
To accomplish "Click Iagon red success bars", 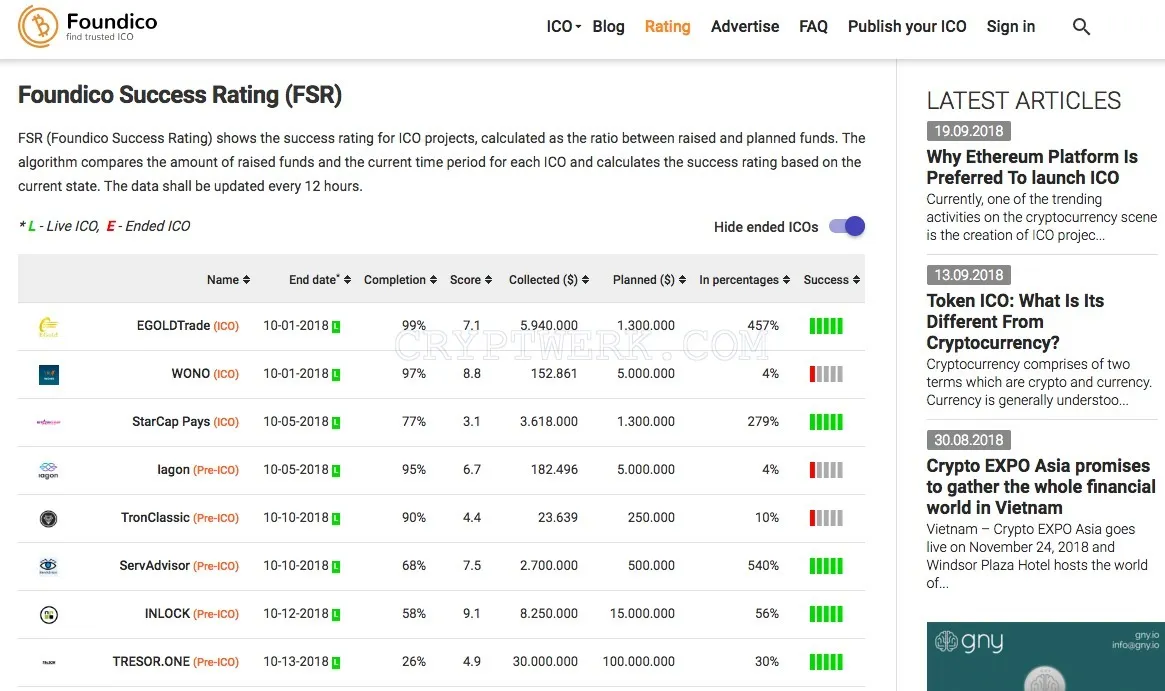I will [x=826, y=470].
